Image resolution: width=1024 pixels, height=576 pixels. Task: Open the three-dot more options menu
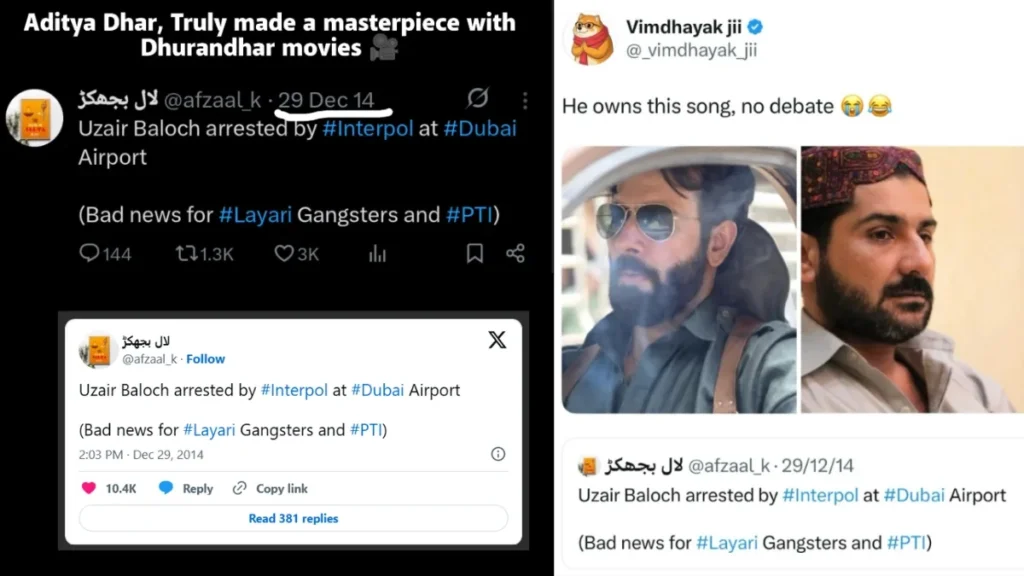[x=524, y=100]
